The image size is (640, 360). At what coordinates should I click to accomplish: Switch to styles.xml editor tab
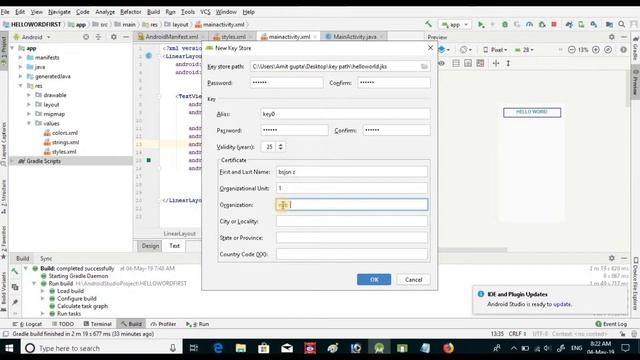233,37
